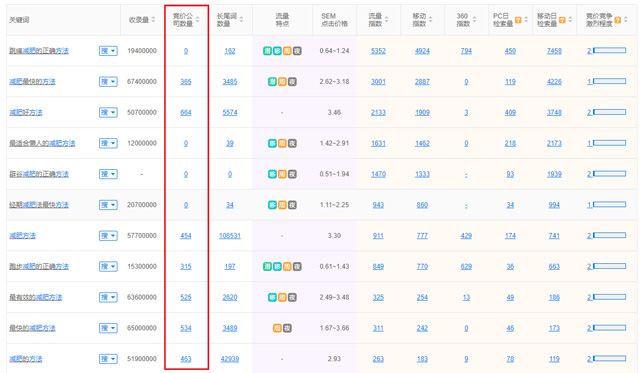
Task: Click gray tag icon in 65000000 row
Action: point(287,328)
